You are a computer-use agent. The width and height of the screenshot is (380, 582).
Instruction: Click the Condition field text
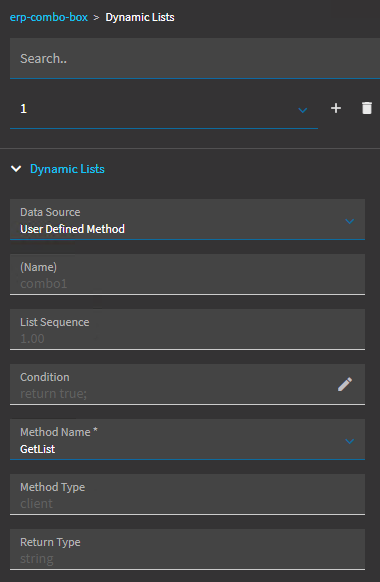click(x=53, y=393)
